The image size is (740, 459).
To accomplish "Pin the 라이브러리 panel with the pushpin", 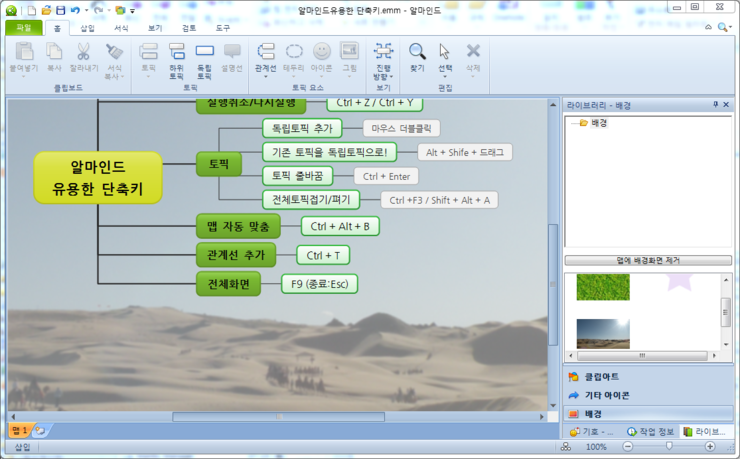I will pyautogui.click(x=715, y=105).
